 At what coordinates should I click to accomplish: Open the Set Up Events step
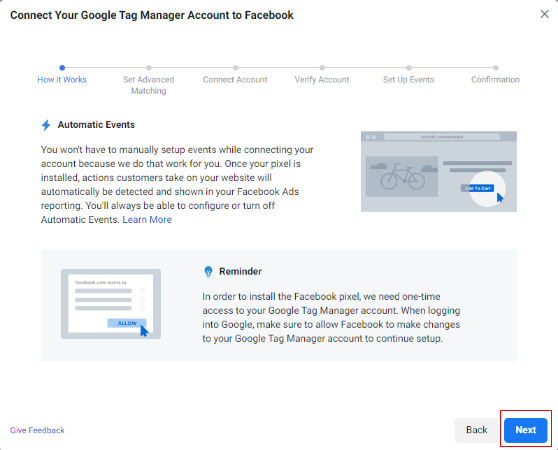tap(409, 79)
